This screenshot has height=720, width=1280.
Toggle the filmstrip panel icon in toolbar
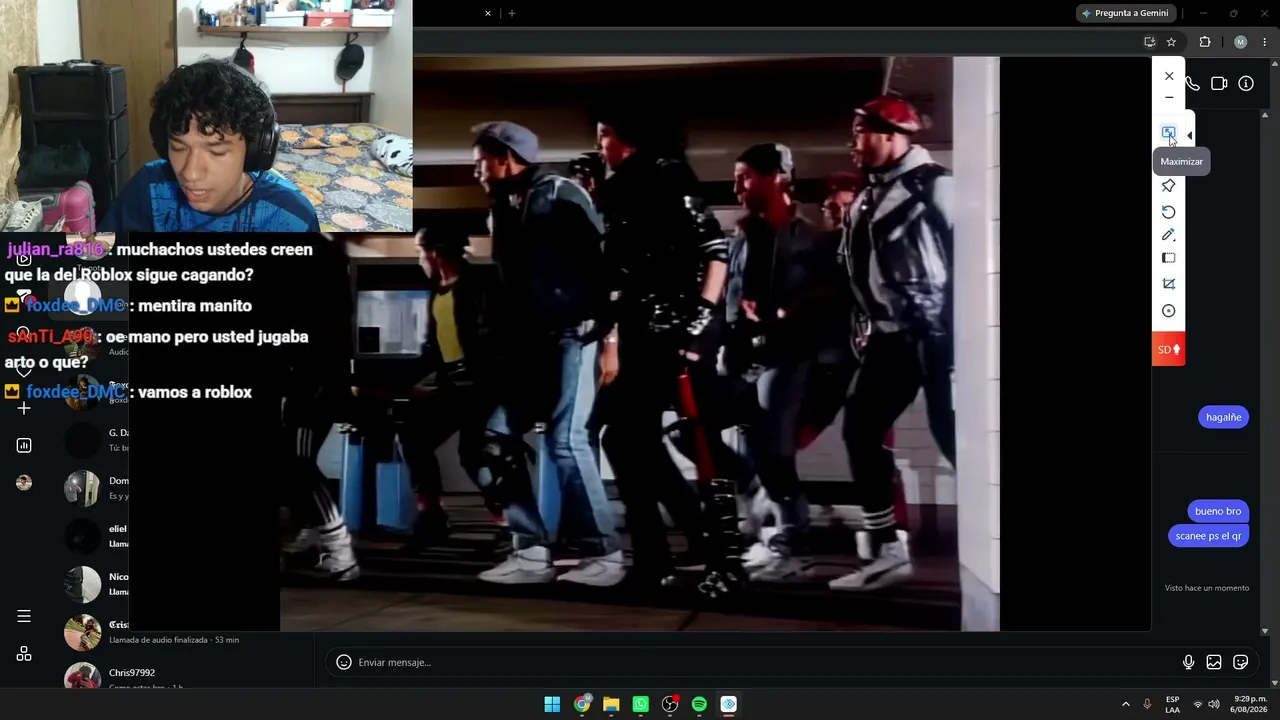(x=1168, y=258)
